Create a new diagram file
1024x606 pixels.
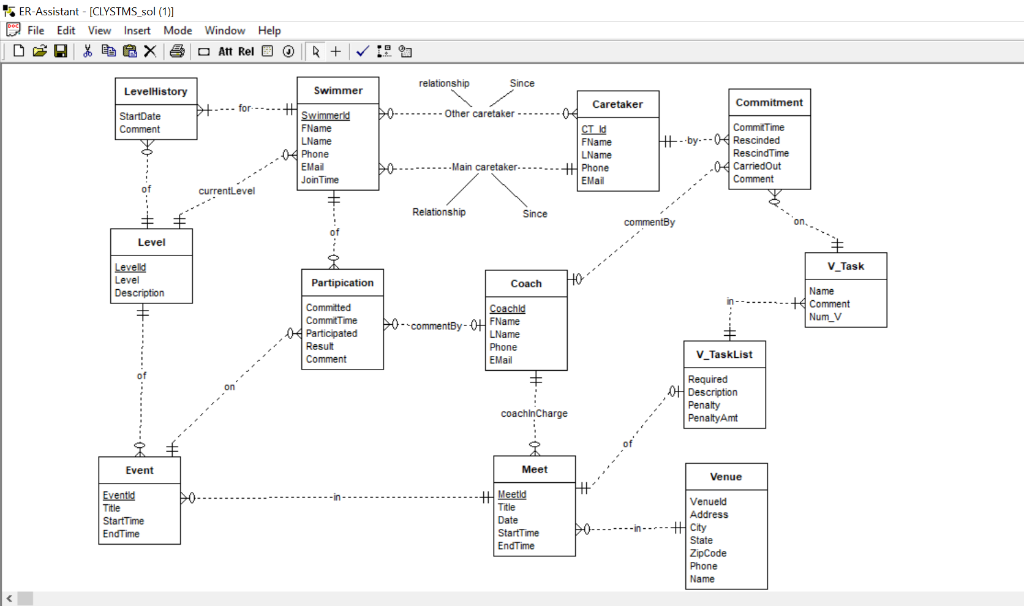[18, 51]
